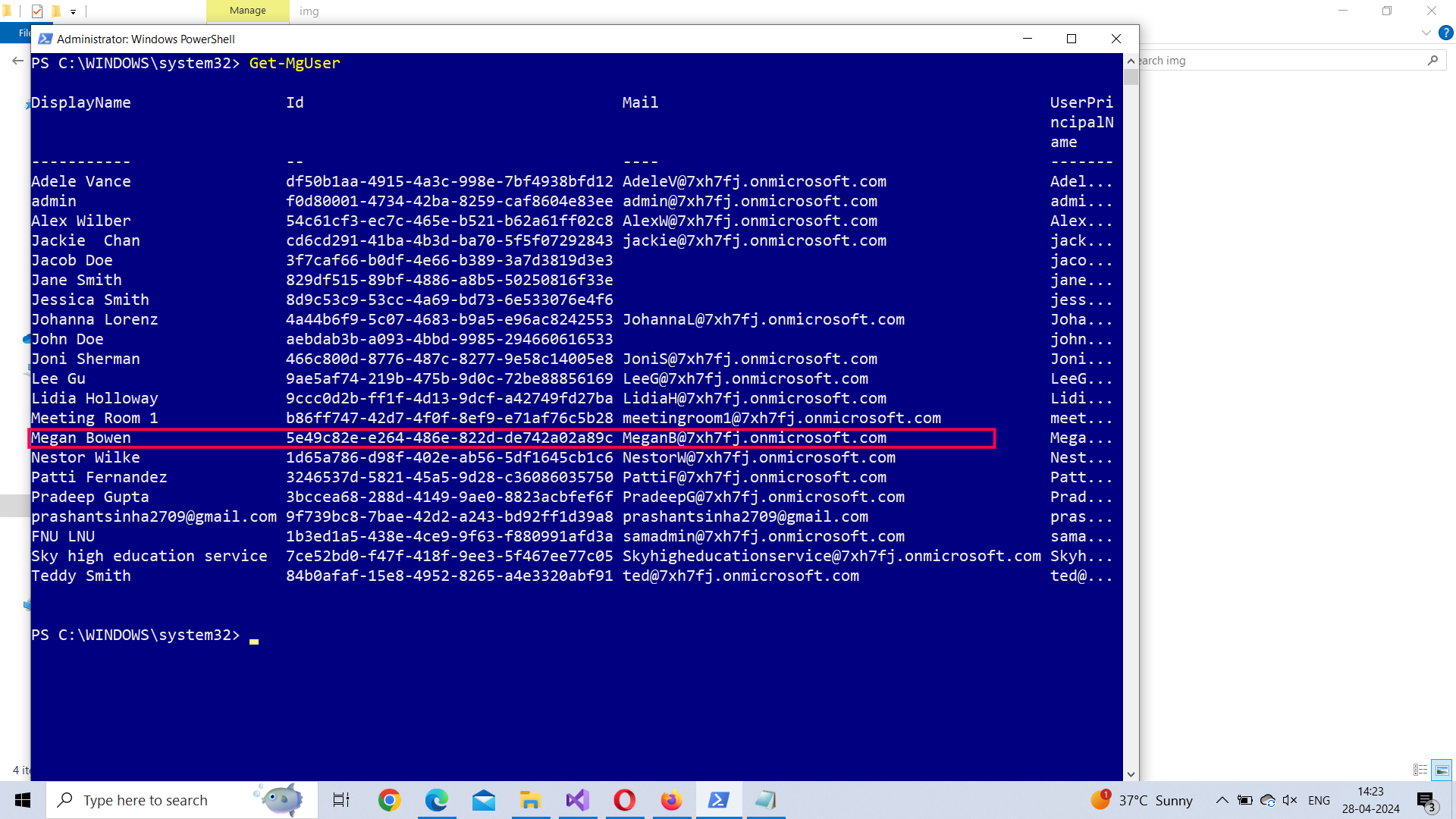Open the Mail app on the taskbar
Viewport: 1456px width, 819px height.
pos(483,800)
